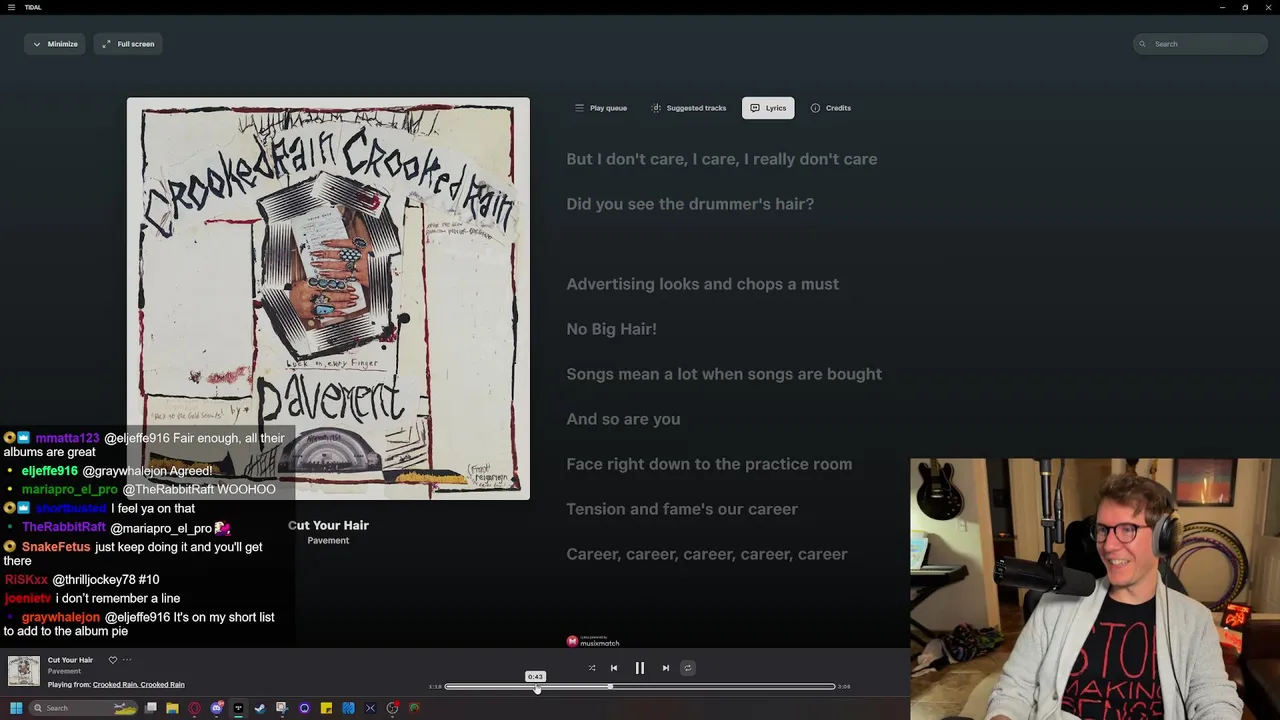This screenshot has height=720, width=1280.
Task: Select the Lyrics tab
Action: [768, 108]
